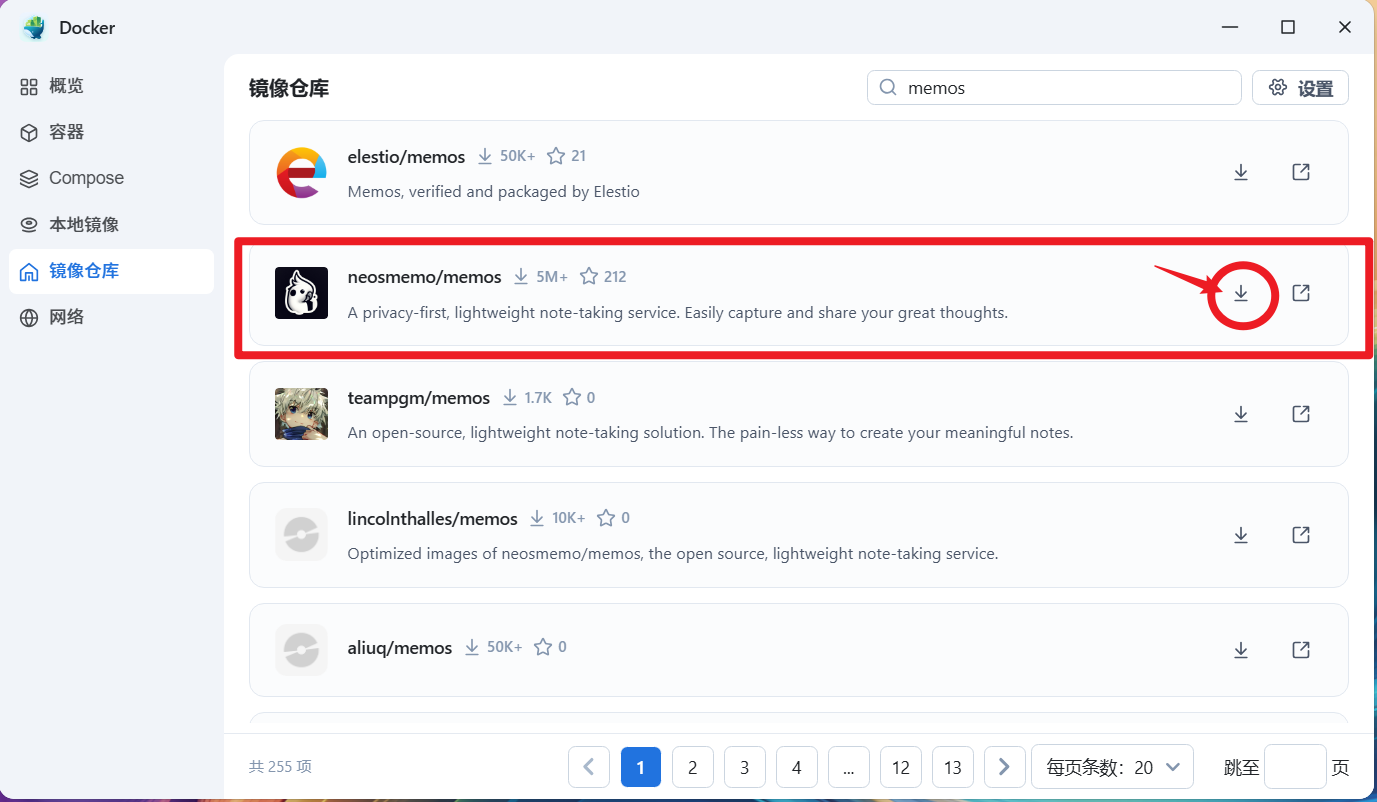The width and height of the screenshot is (1377, 802).
Task: Download the neosmemo/memos image
Action: [x=1241, y=293]
